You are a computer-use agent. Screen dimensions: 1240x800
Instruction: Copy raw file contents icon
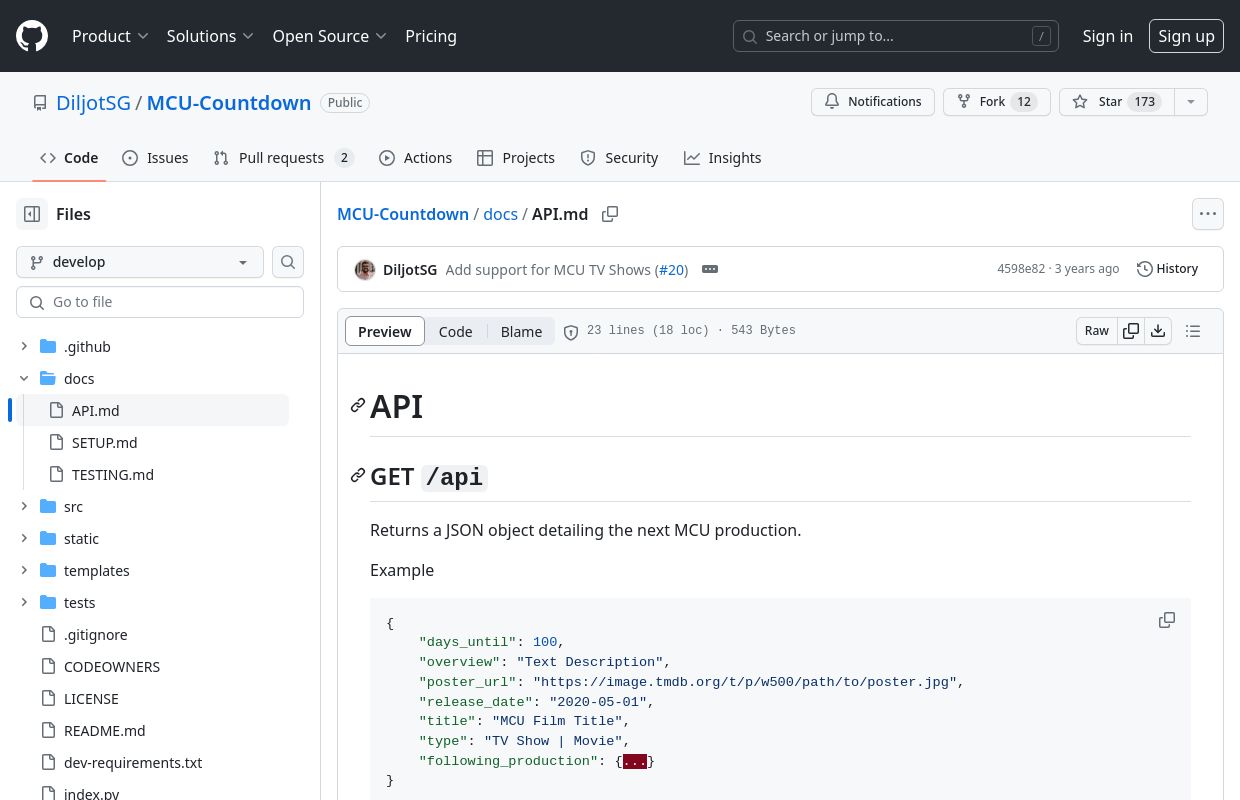(1131, 331)
